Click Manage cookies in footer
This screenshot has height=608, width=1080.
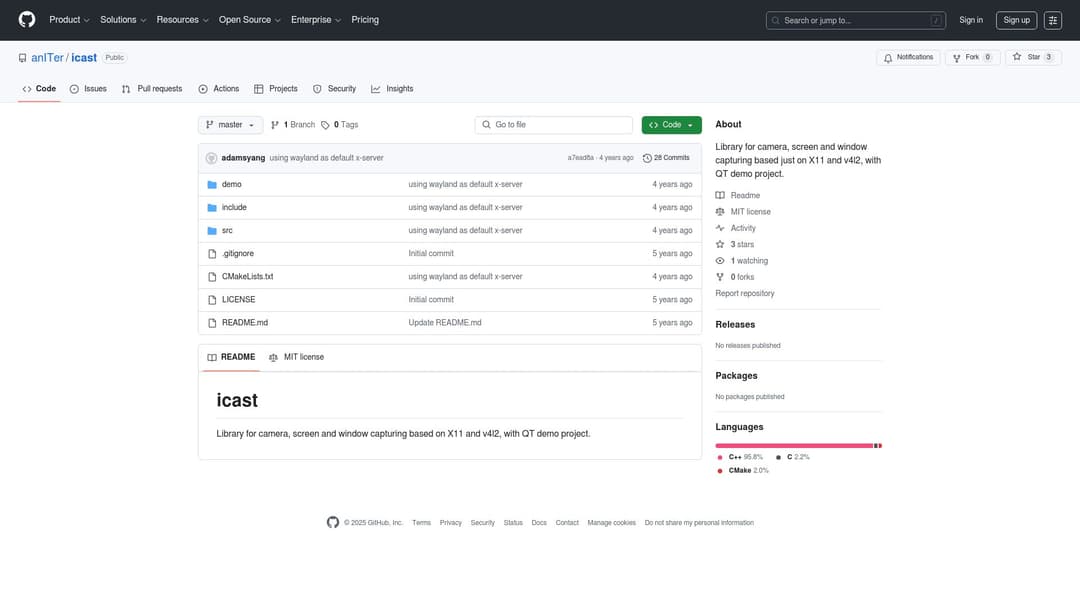[611, 523]
